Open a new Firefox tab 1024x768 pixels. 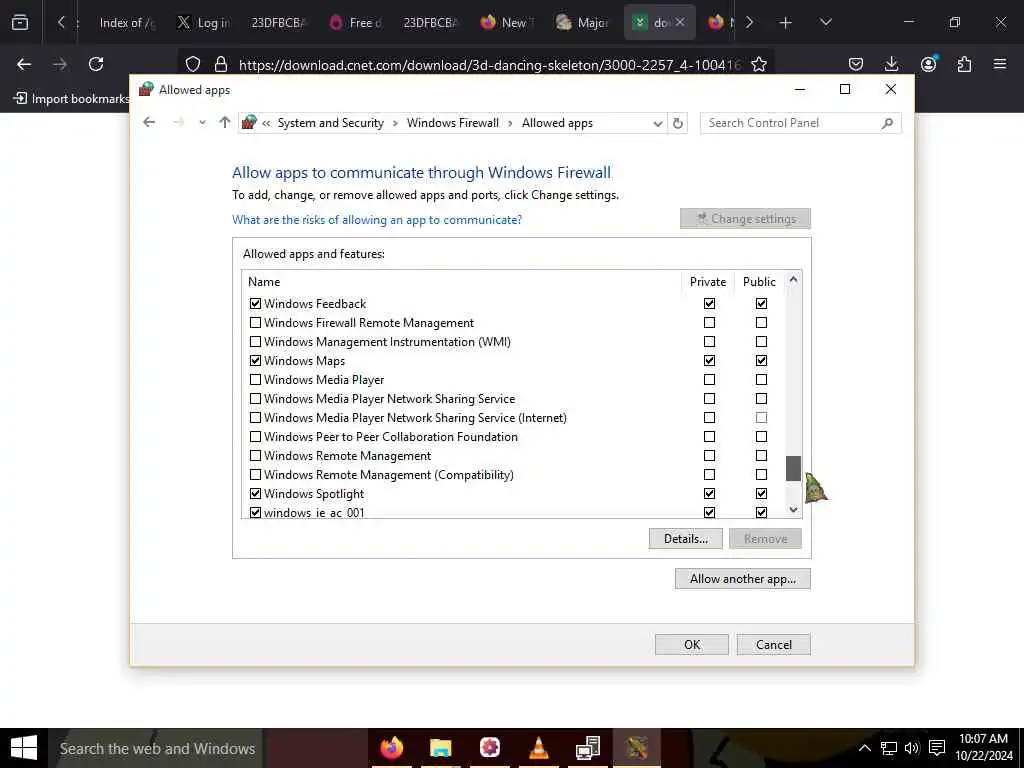coord(786,23)
